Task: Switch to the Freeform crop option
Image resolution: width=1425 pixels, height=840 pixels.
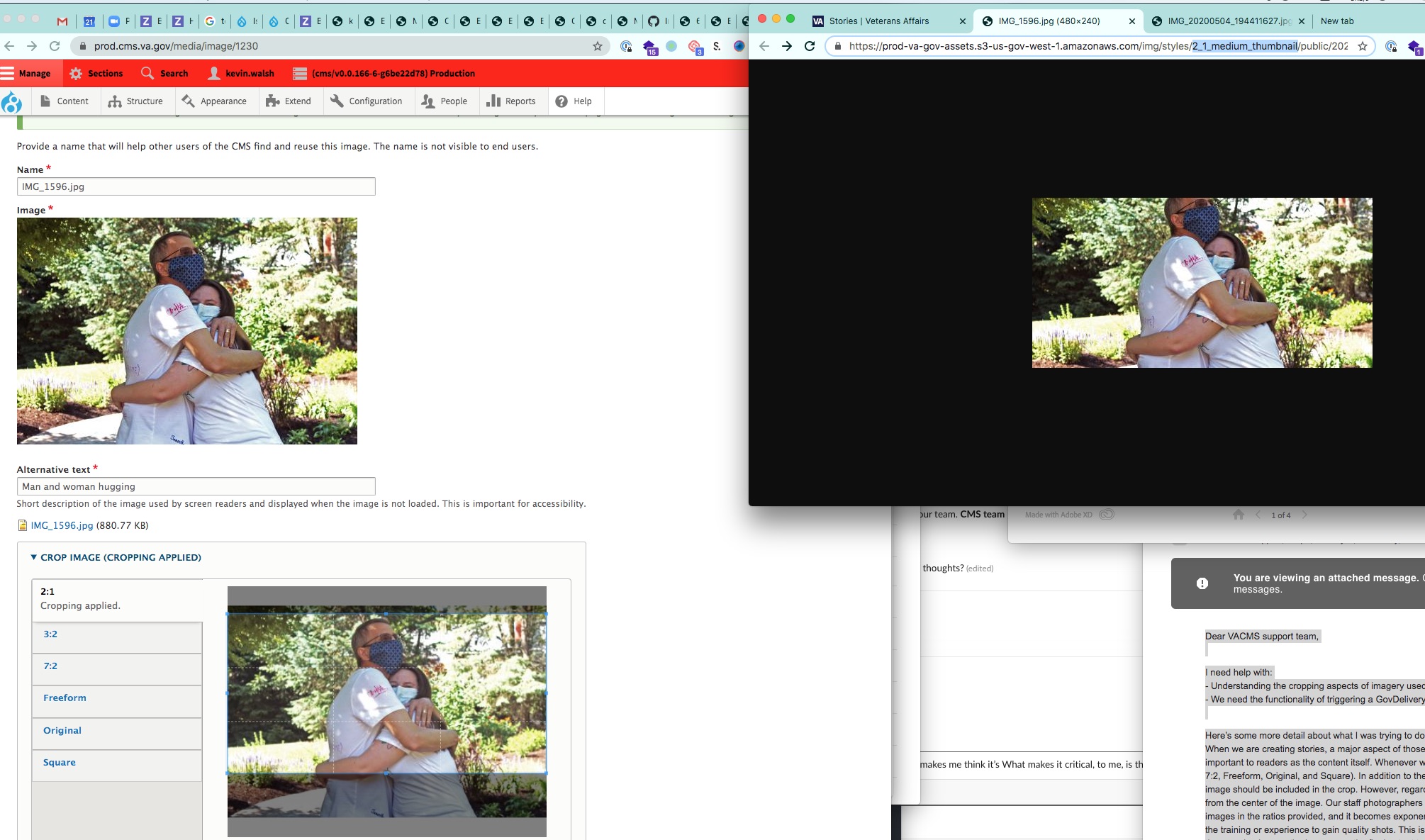Action: click(65, 698)
